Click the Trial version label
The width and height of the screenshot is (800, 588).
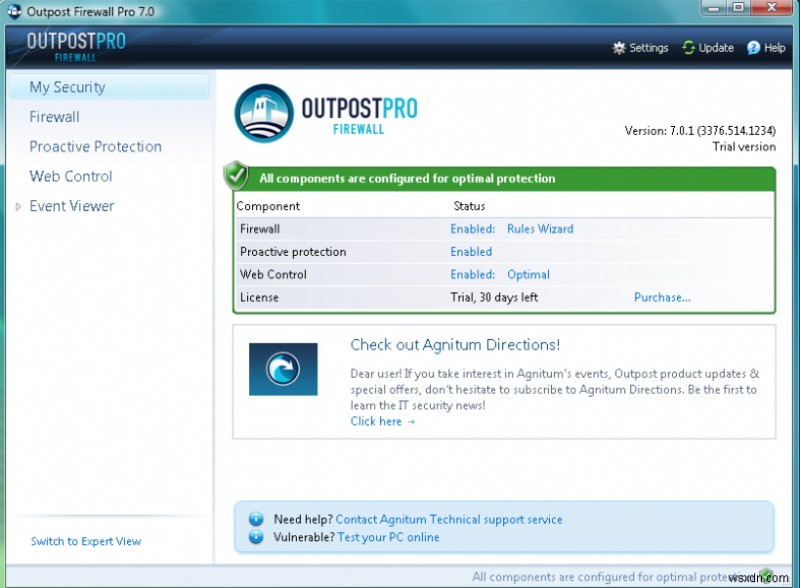pyautogui.click(x=744, y=147)
